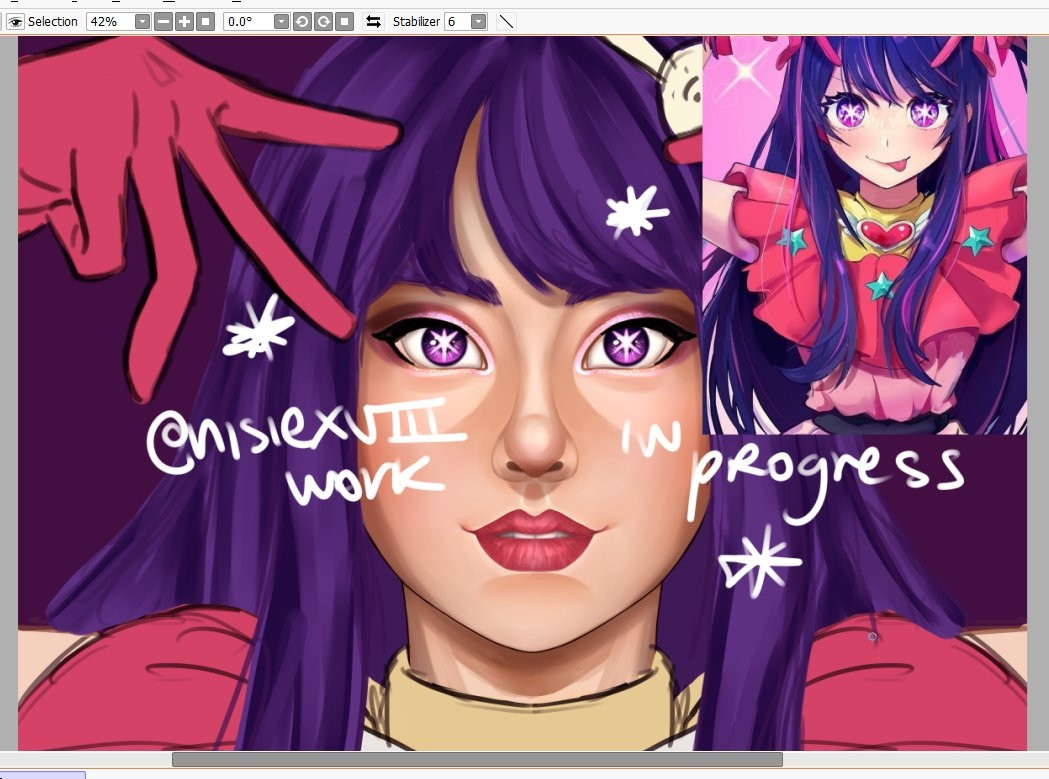Click the zoom out minus button

pos(163,21)
